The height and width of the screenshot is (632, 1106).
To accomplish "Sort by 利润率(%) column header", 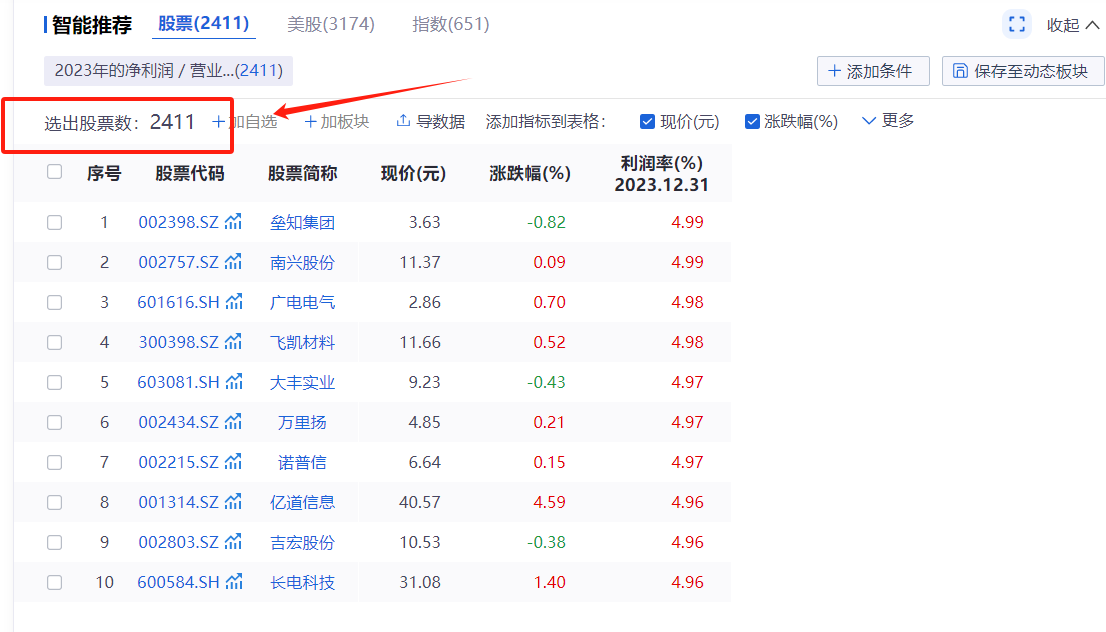I will (x=662, y=174).
